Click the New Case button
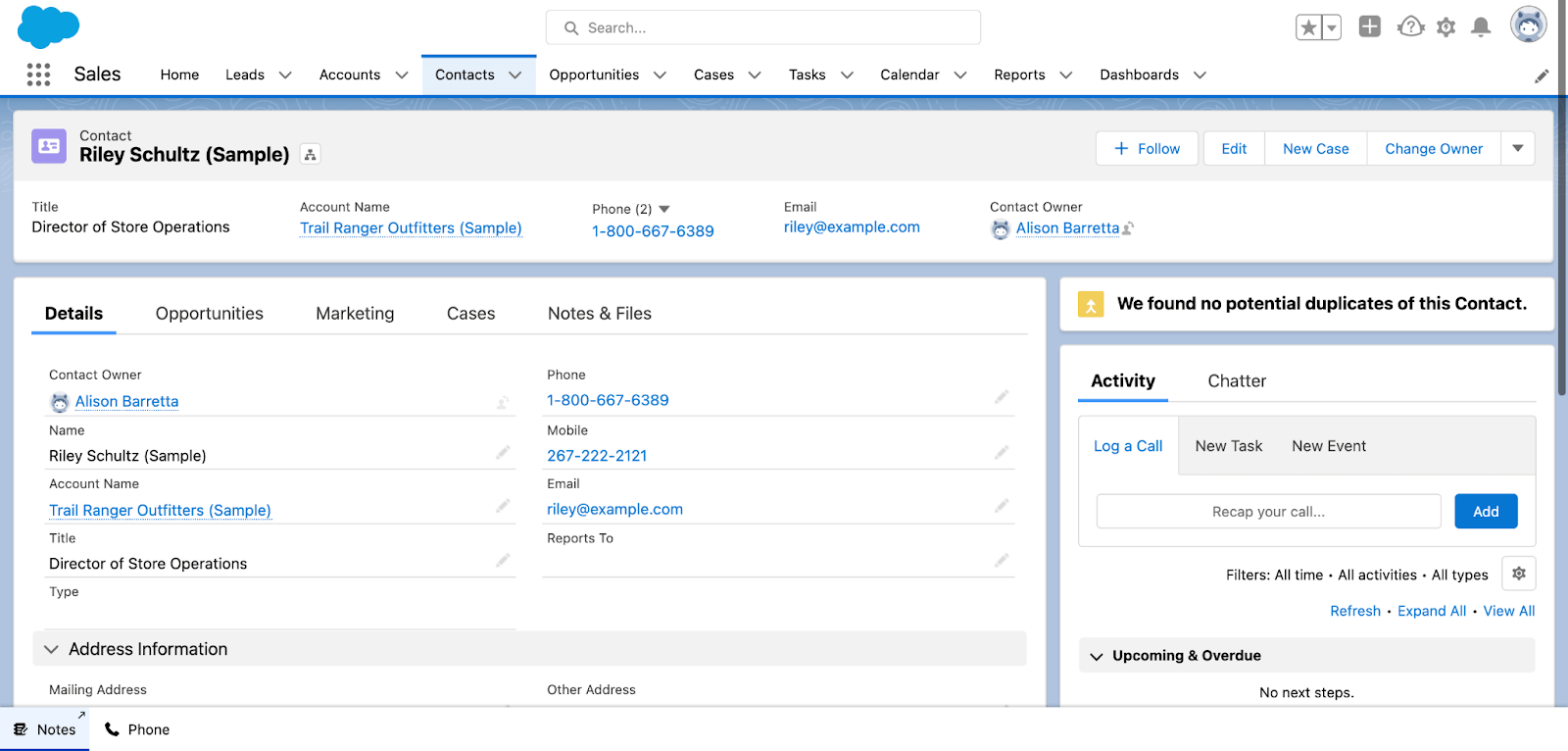 click(x=1315, y=149)
